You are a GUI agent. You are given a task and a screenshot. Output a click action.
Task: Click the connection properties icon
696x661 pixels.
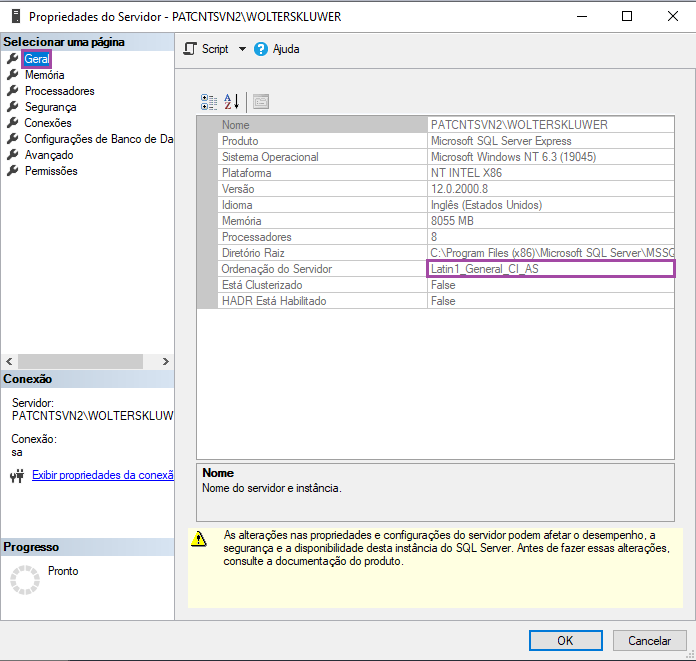coord(16,476)
